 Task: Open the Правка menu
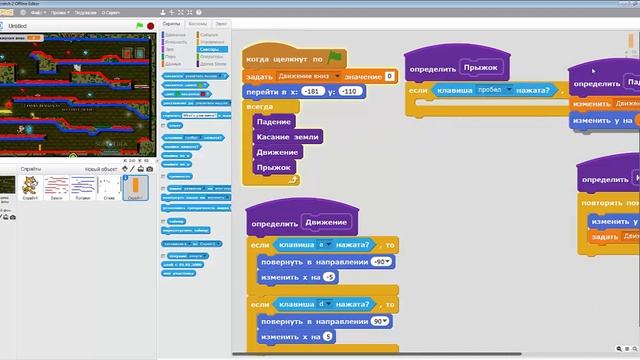pyautogui.click(x=60, y=13)
